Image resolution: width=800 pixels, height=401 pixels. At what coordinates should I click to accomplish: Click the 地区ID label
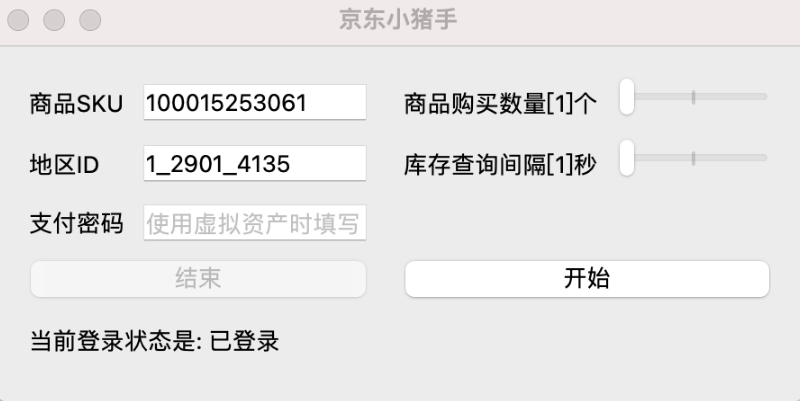tap(64, 165)
